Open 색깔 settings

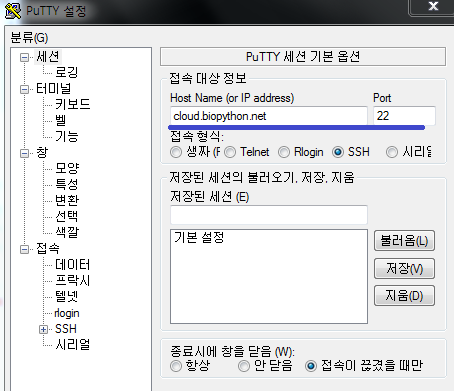[x=67, y=232]
